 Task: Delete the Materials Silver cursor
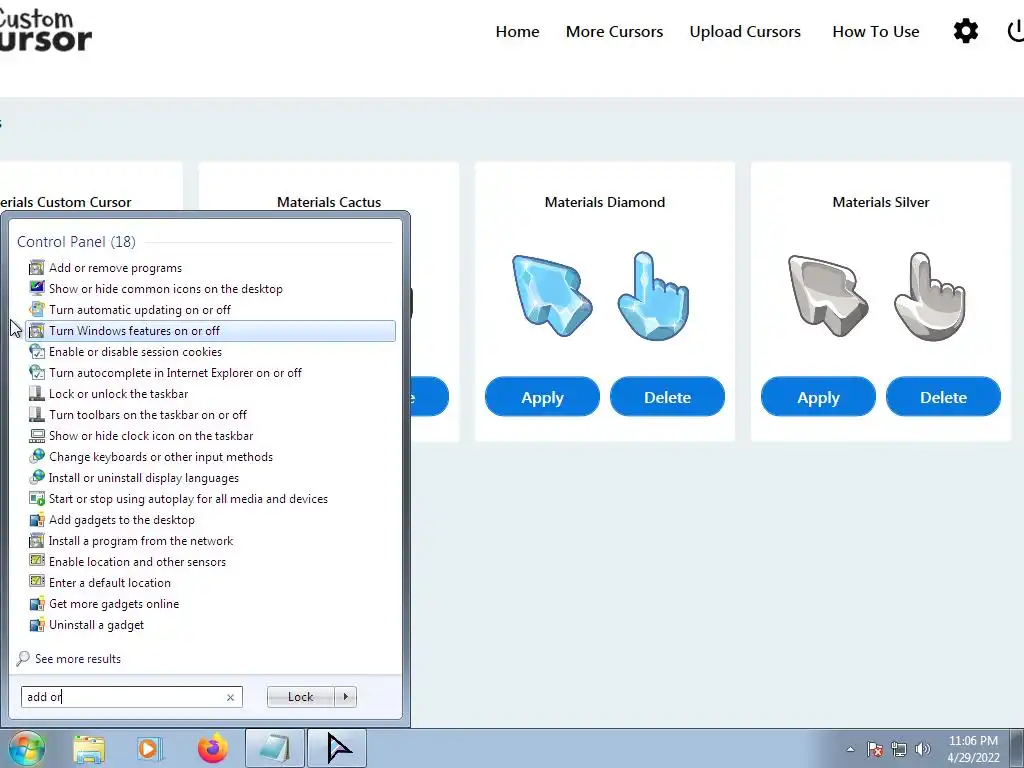pos(943,396)
